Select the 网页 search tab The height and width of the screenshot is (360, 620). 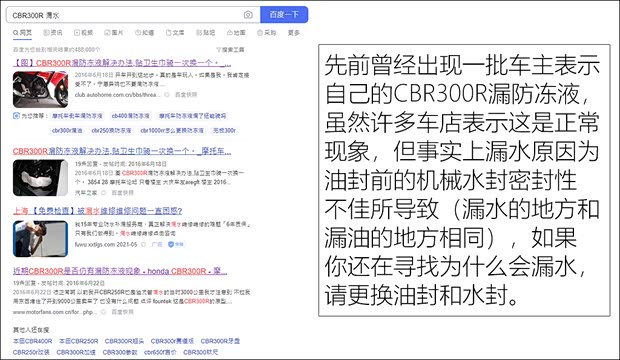(22, 33)
